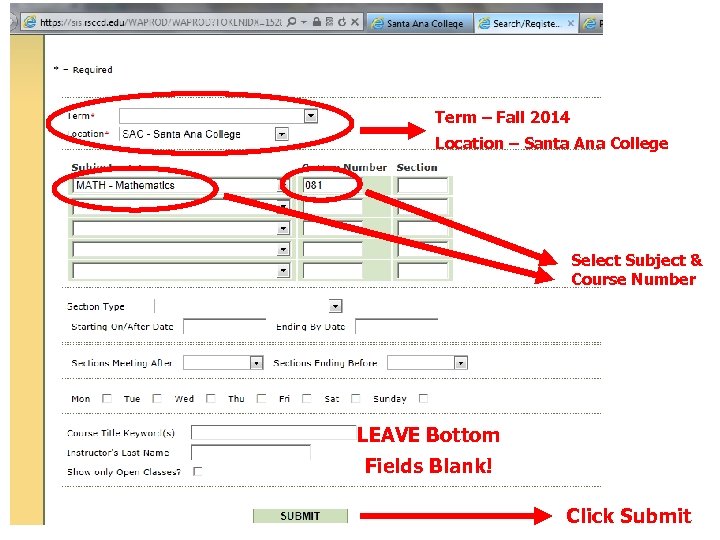Click the fifth row course number field
720x540 pixels.
(x=332, y=271)
